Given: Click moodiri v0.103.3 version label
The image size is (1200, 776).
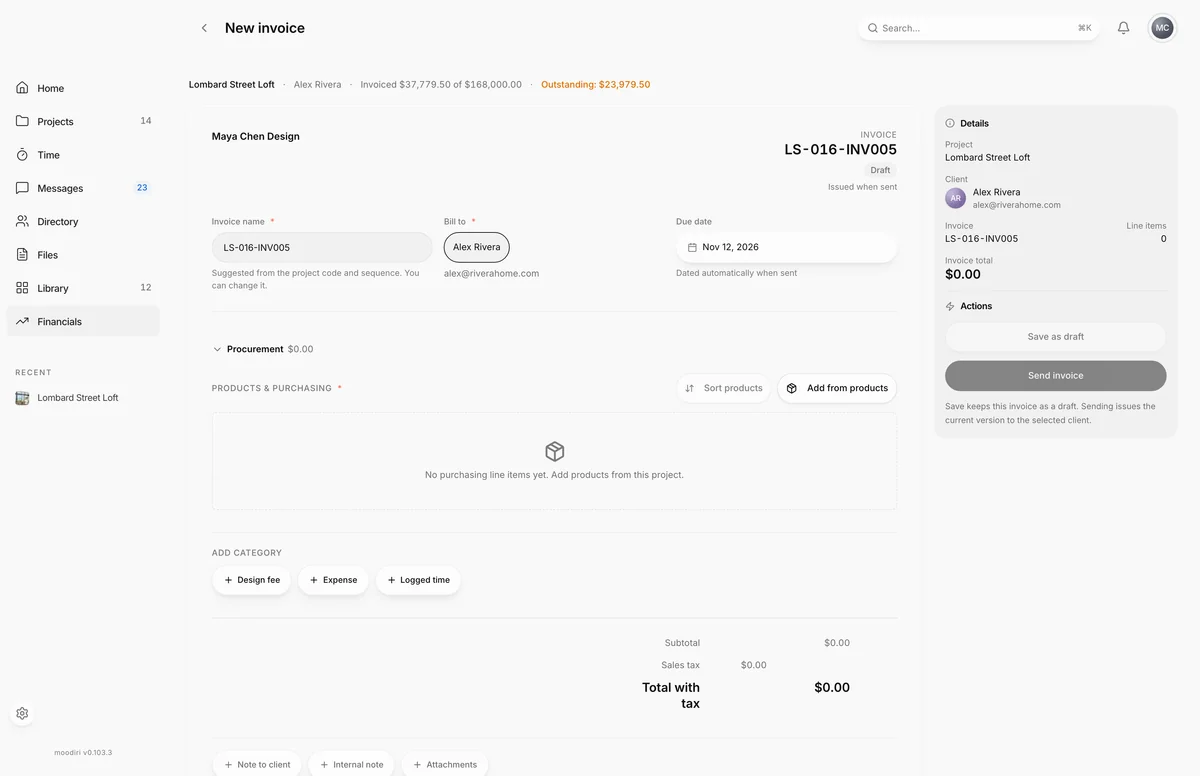Looking at the screenshot, I should click(83, 752).
